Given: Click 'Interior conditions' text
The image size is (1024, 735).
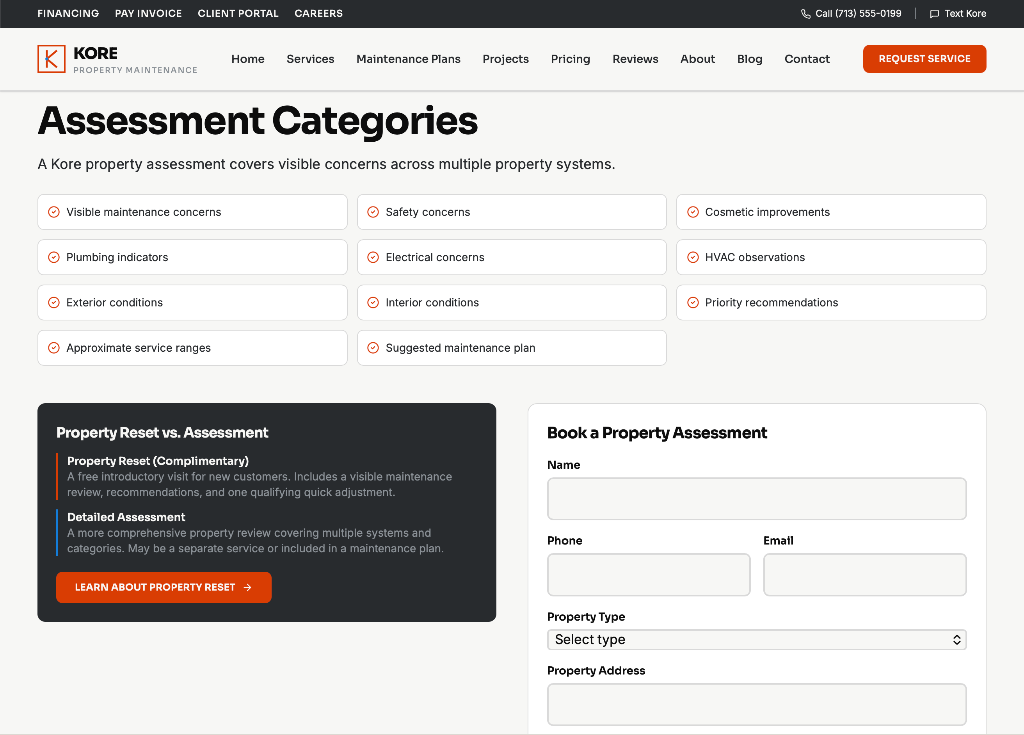Looking at the screenshot, I should (x=432, y=302).
